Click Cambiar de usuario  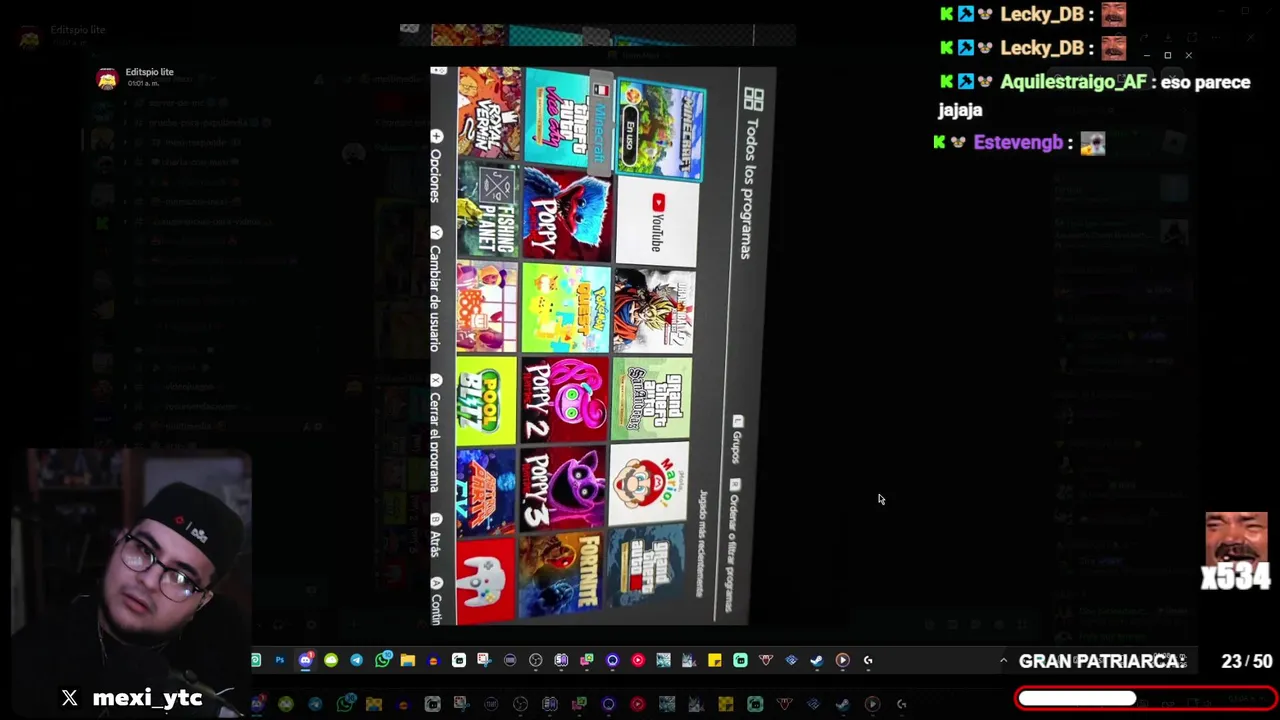point(436,298)
